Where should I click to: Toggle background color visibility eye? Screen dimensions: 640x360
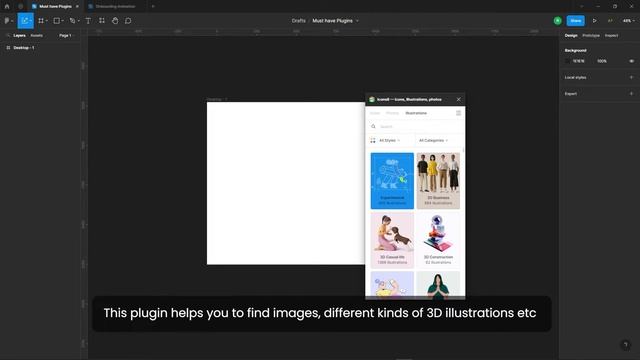pyautogui.click(x=631, y=61)
